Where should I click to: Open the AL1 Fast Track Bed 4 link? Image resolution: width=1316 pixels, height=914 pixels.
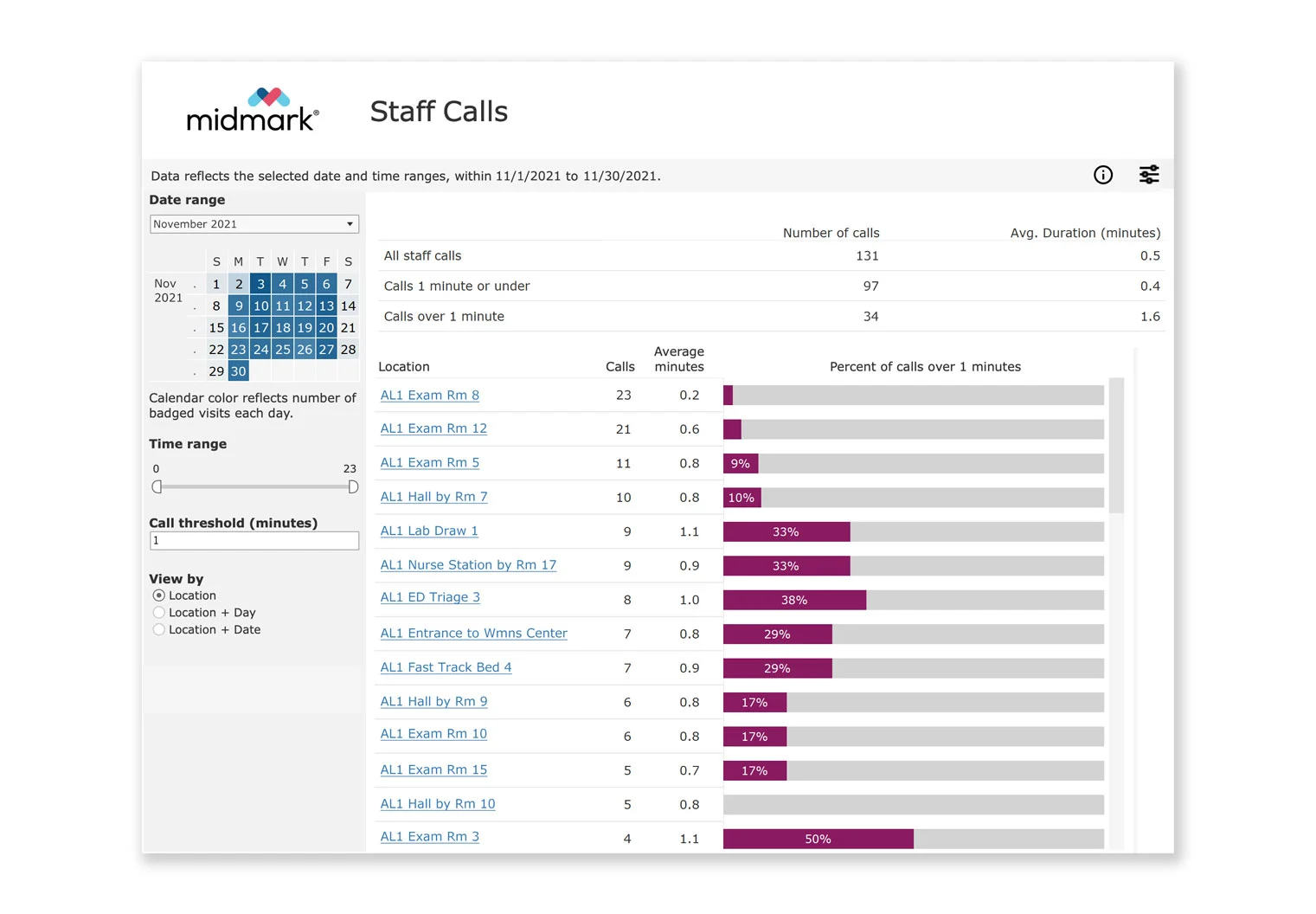tap(446, 667)
